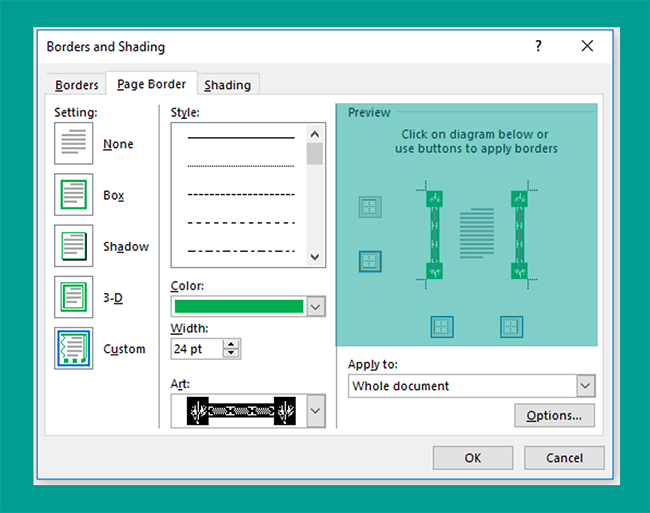This screenshot has height=513, width=650.
Task: Click the Style list scrollbar thumb
Action: (x=315, y=154)
